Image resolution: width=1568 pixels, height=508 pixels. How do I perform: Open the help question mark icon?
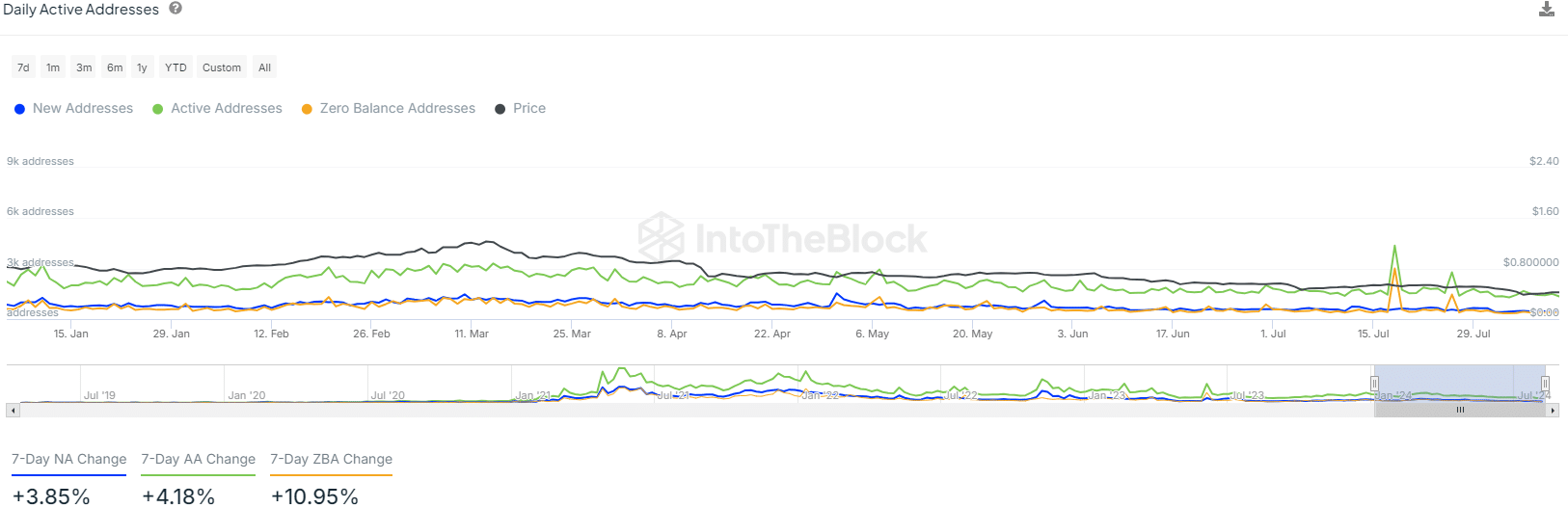(x=176, y=8)
